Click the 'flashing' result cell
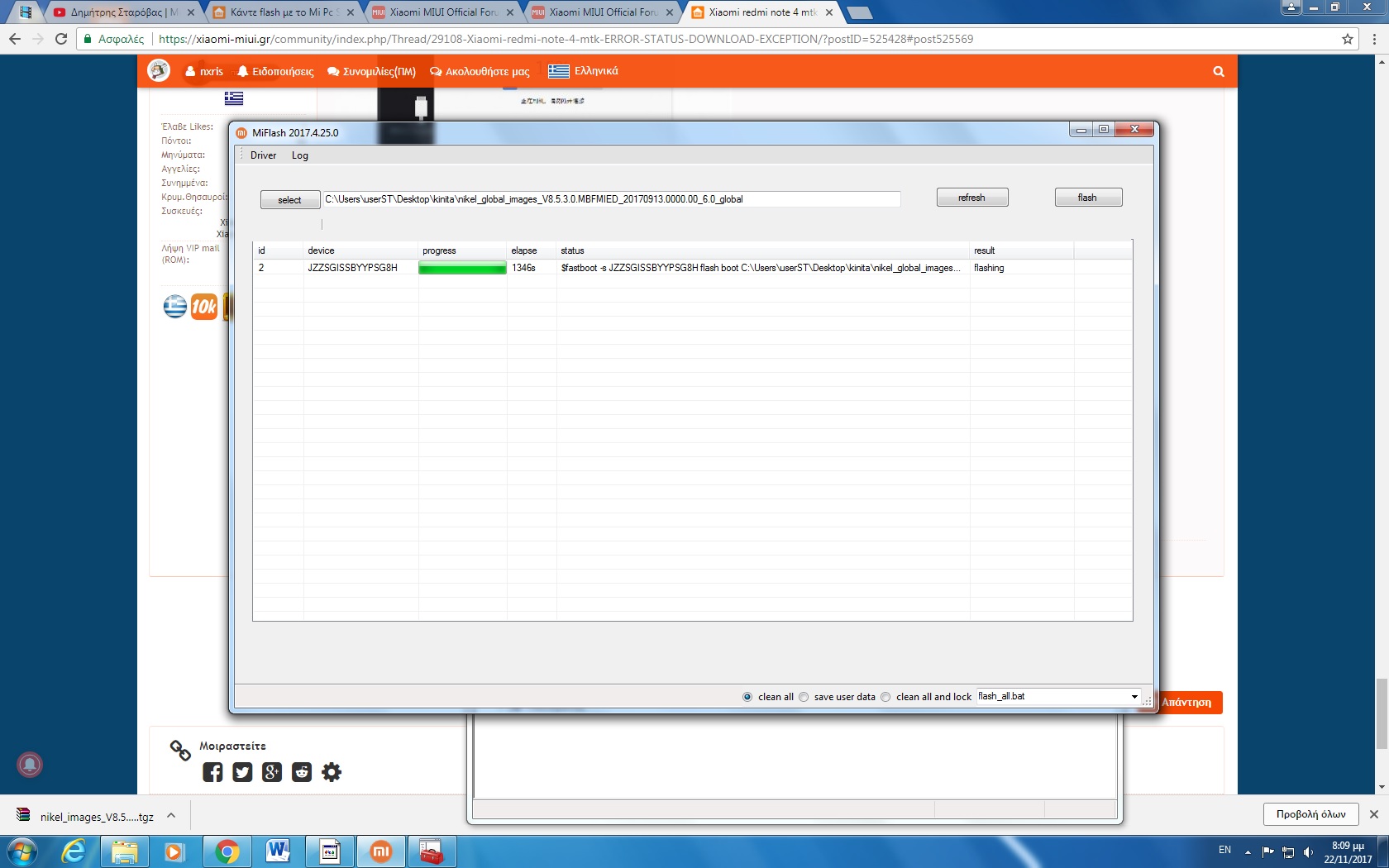Viewport: 1389px width, 868px height. 989,268
